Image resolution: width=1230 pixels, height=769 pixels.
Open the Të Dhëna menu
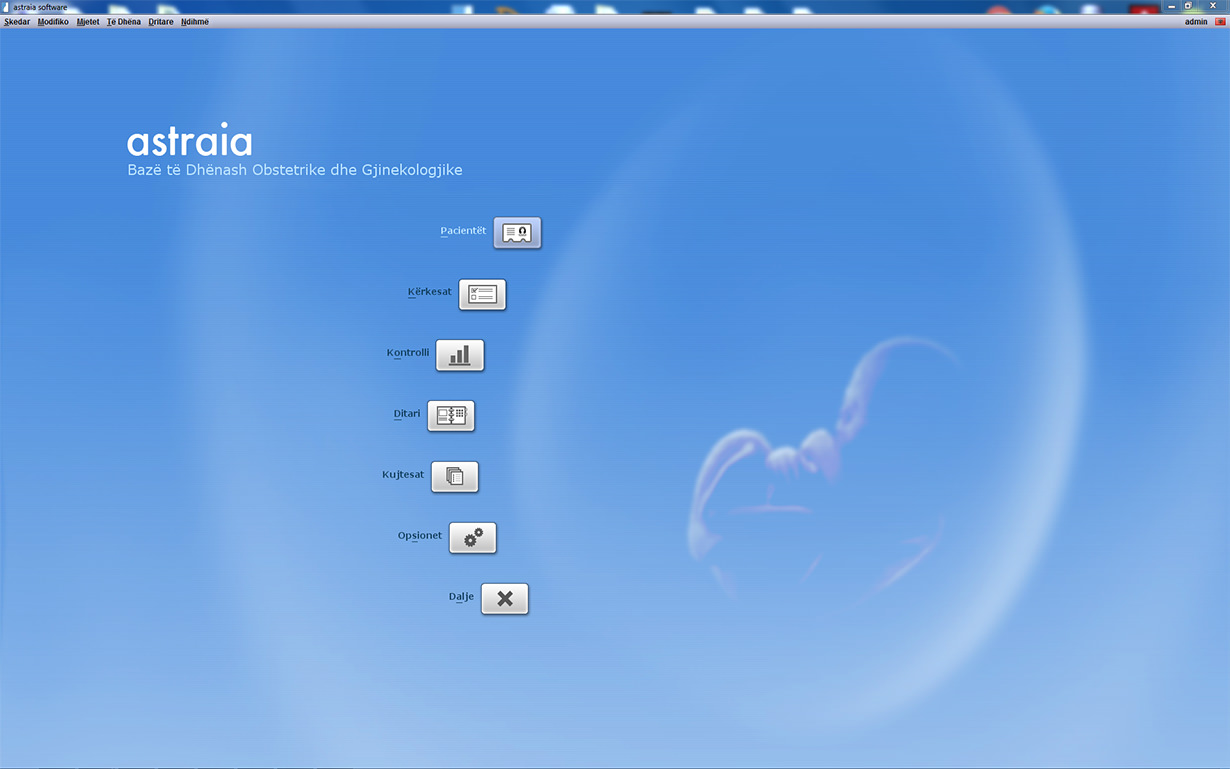[x=124, y=22]
